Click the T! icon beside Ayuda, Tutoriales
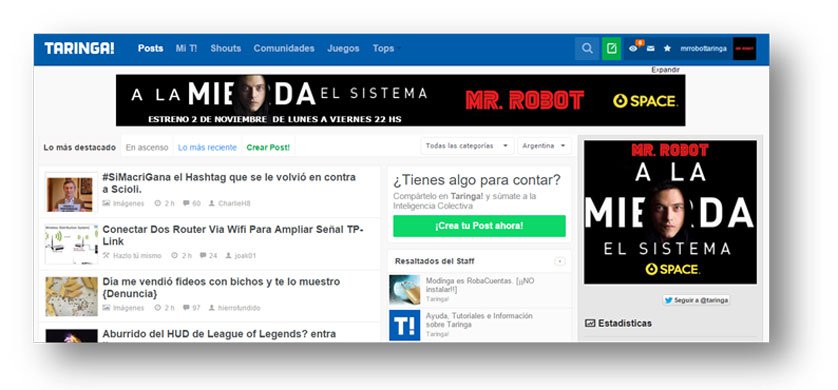The image size is (838, 390). click(405, 325)
